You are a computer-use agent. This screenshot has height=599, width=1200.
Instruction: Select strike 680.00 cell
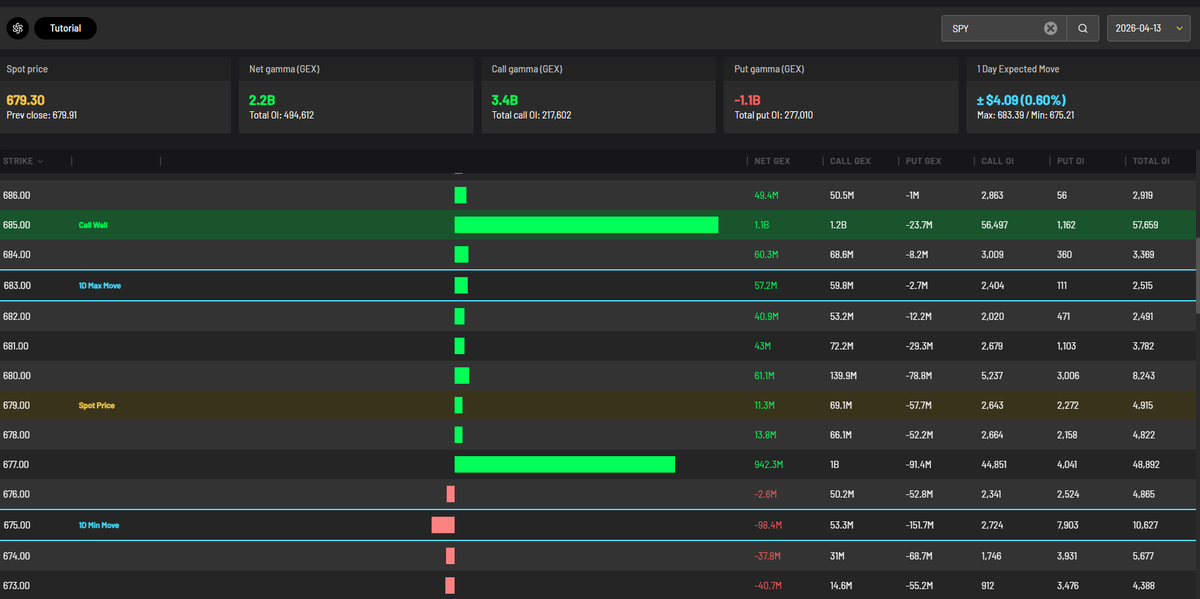coord(17,375)
